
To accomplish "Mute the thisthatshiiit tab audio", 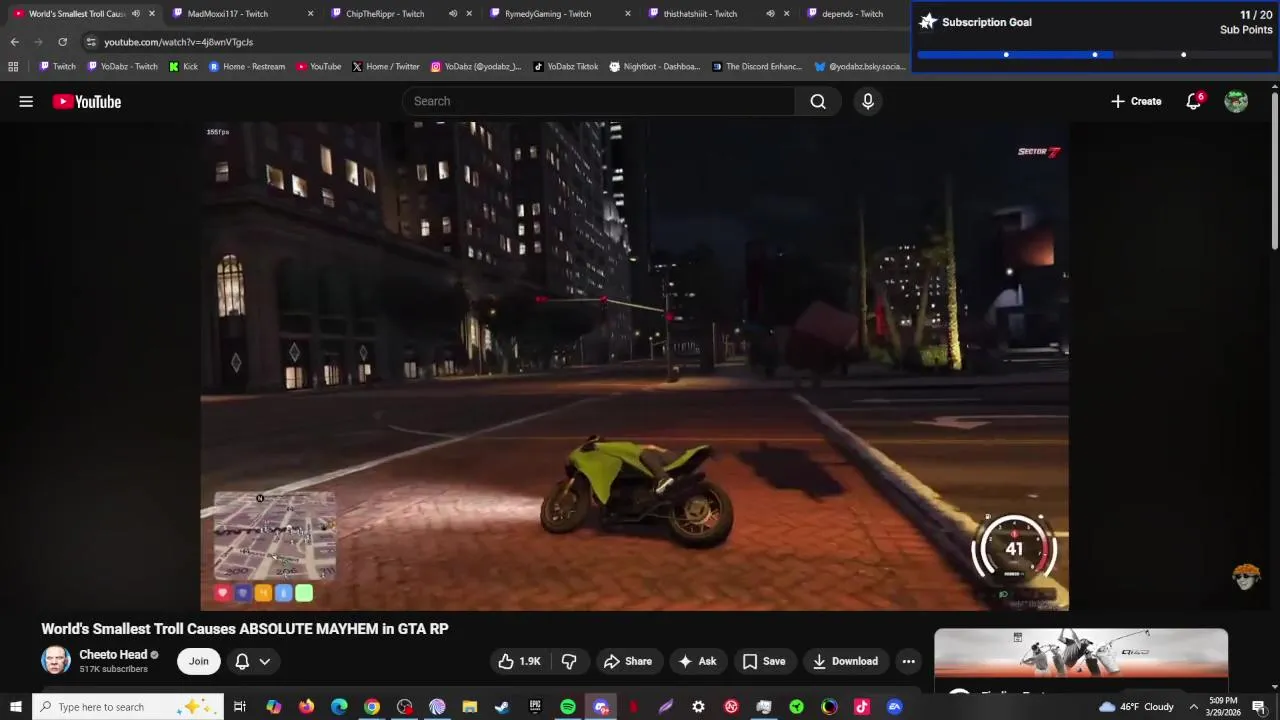I will 770,14.
